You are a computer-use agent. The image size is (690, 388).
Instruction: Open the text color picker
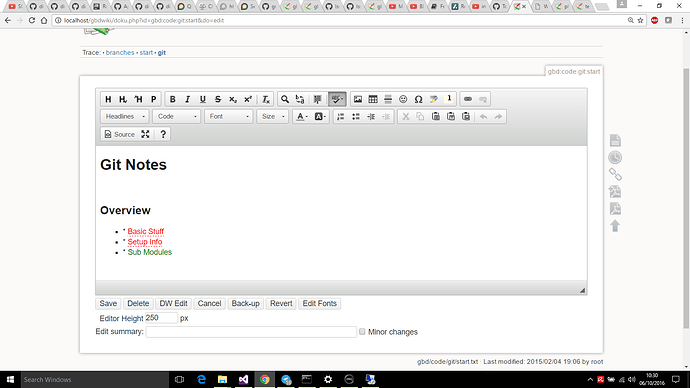(x=301, y=117)
